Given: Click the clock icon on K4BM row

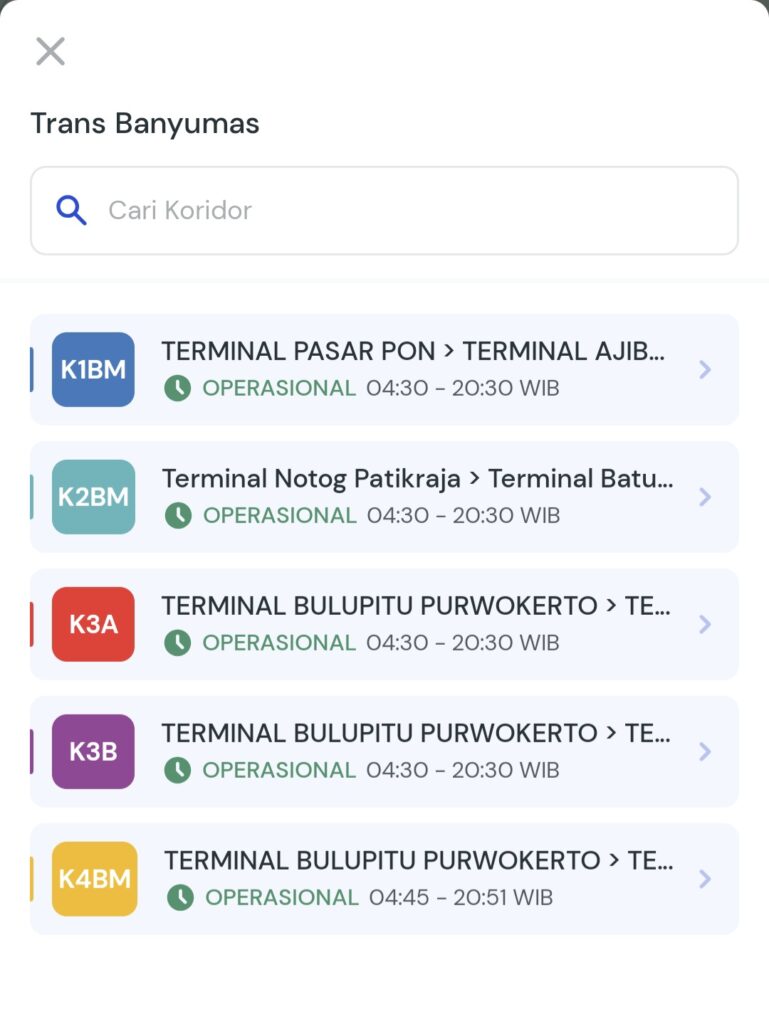Looking at the screenshot, I should (180, 898).
